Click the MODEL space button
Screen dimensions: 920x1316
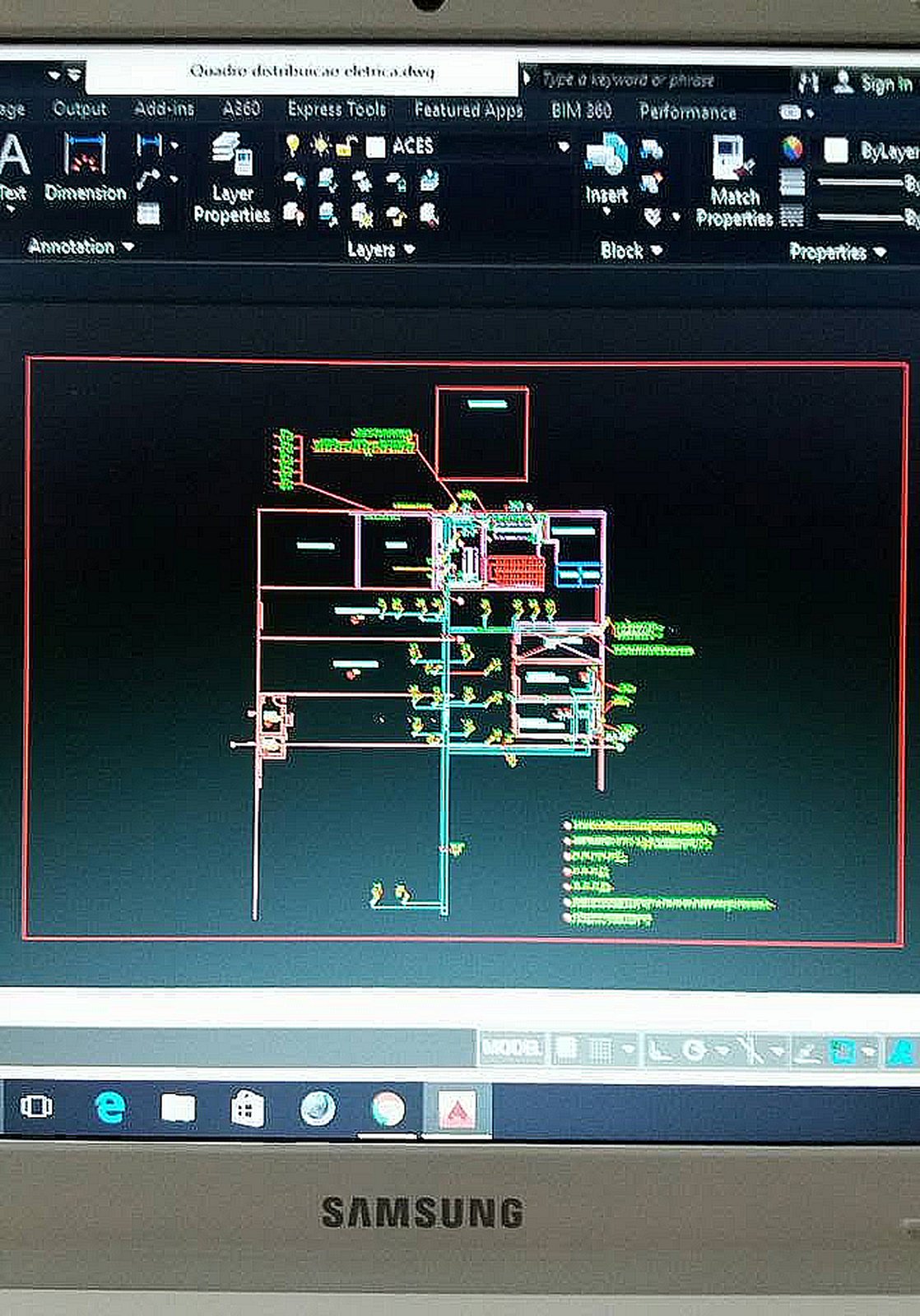pyautogui.click(x=511, y=1048)
